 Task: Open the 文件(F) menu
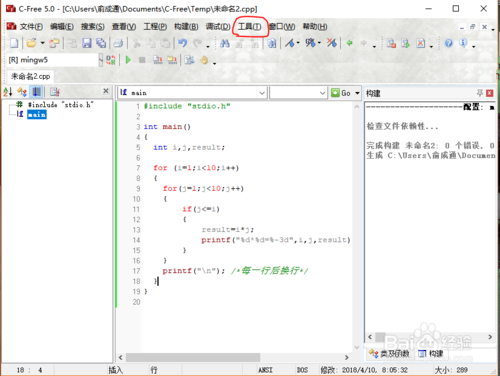pyautogui.click(x=31, y=27)
